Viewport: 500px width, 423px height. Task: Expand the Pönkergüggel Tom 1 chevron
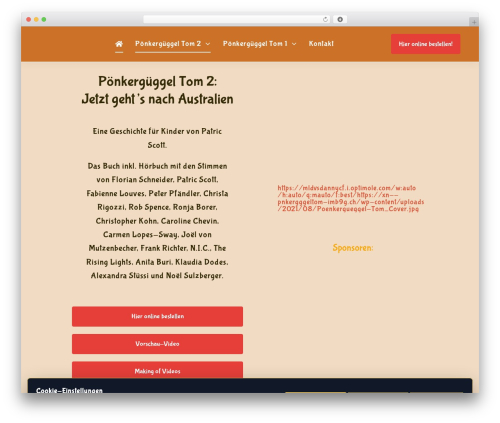point(294,44)
